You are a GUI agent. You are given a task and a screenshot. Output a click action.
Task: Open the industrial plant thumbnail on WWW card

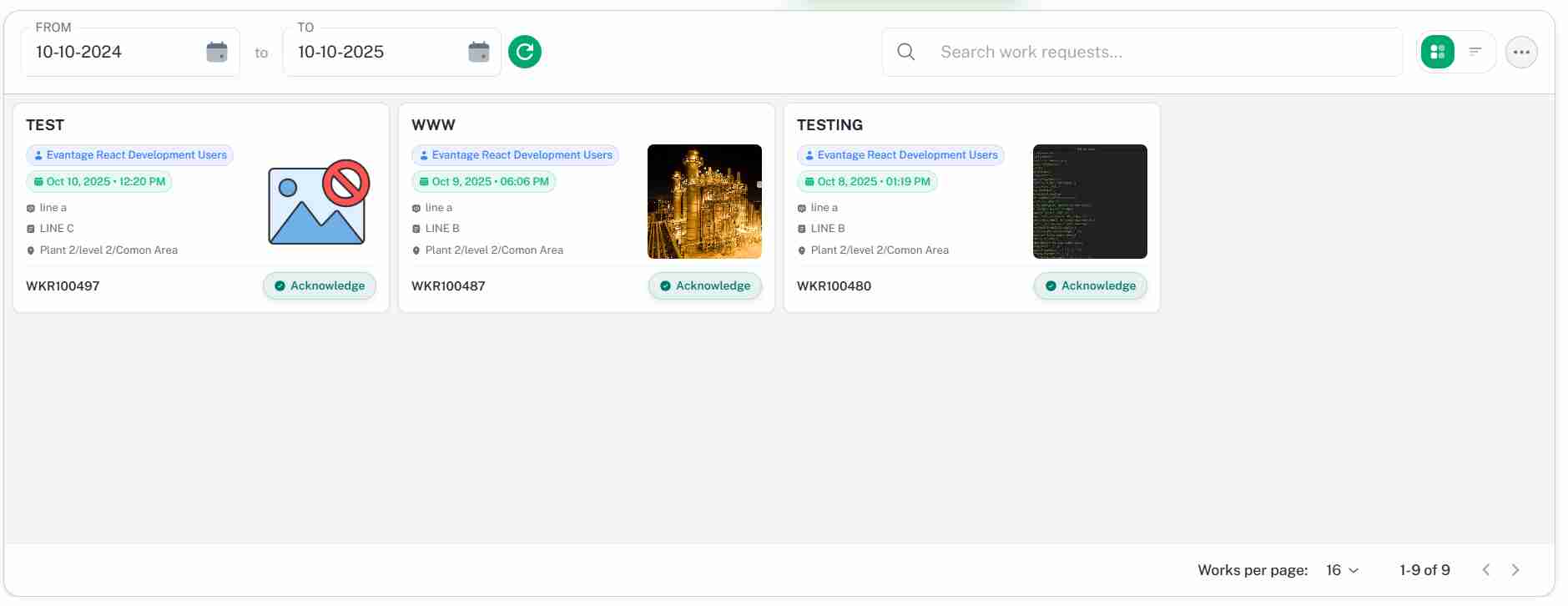[x=704, y=201]
